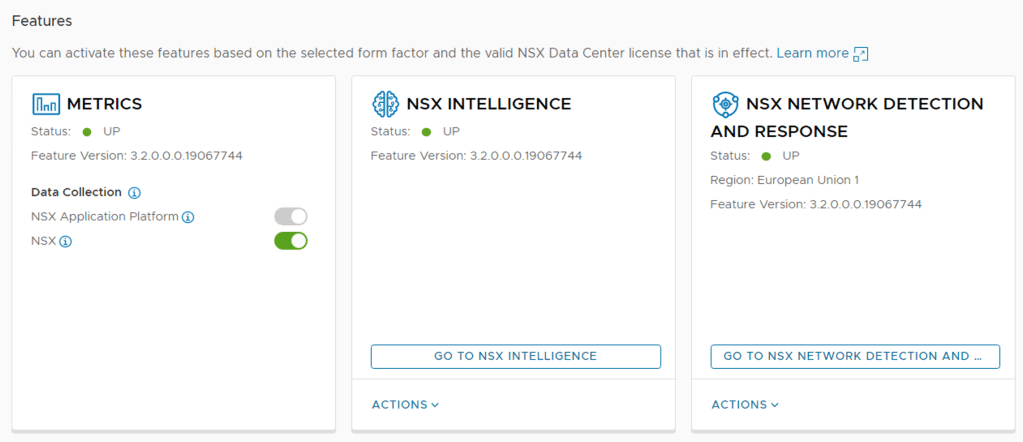Image resolution: width=1023 pixels, height=442 pixels.
Task: Click the Network Detection and Response shield icon
Action: (725, 103)
